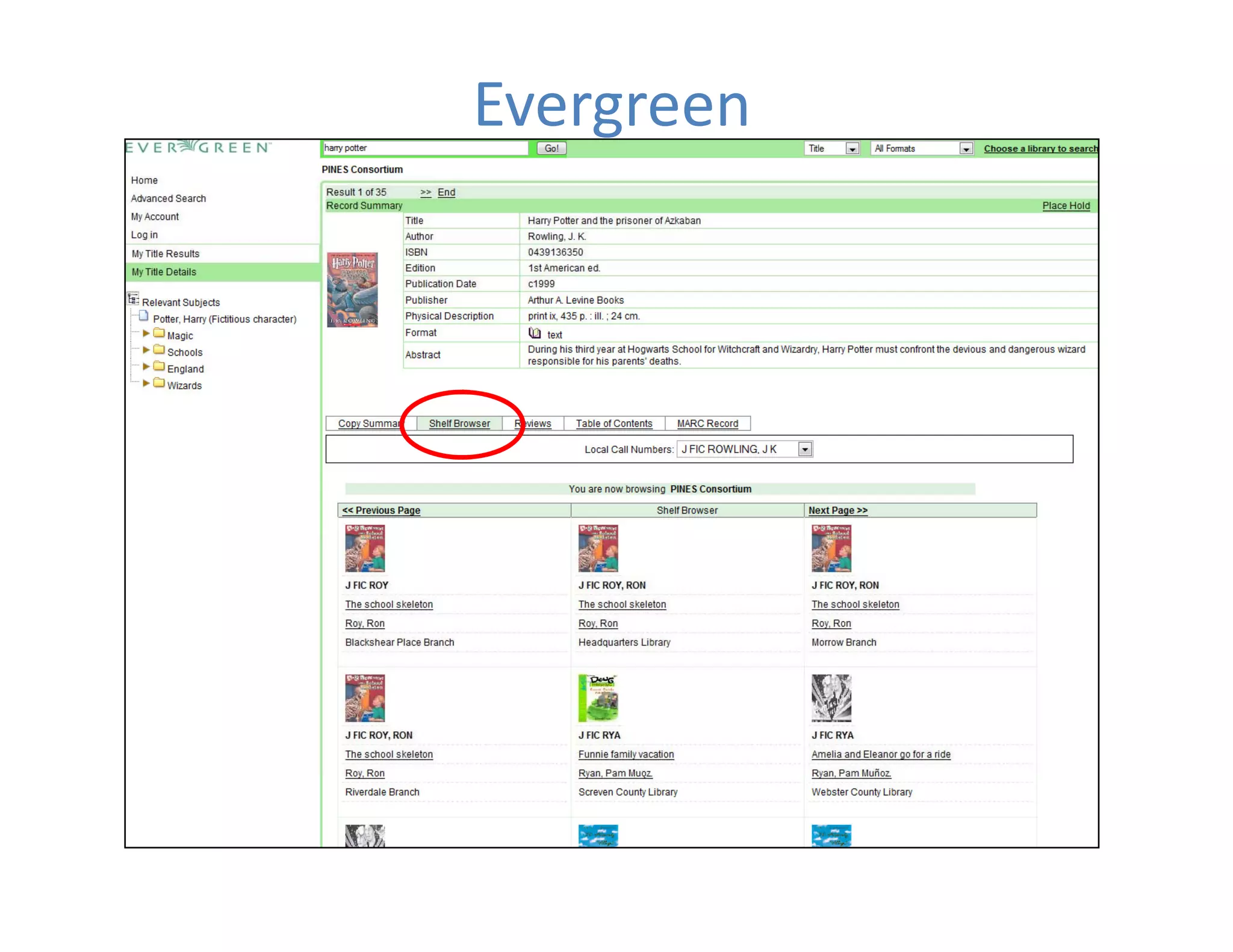Go to Next Page in shelf browser

pos(837,510)
